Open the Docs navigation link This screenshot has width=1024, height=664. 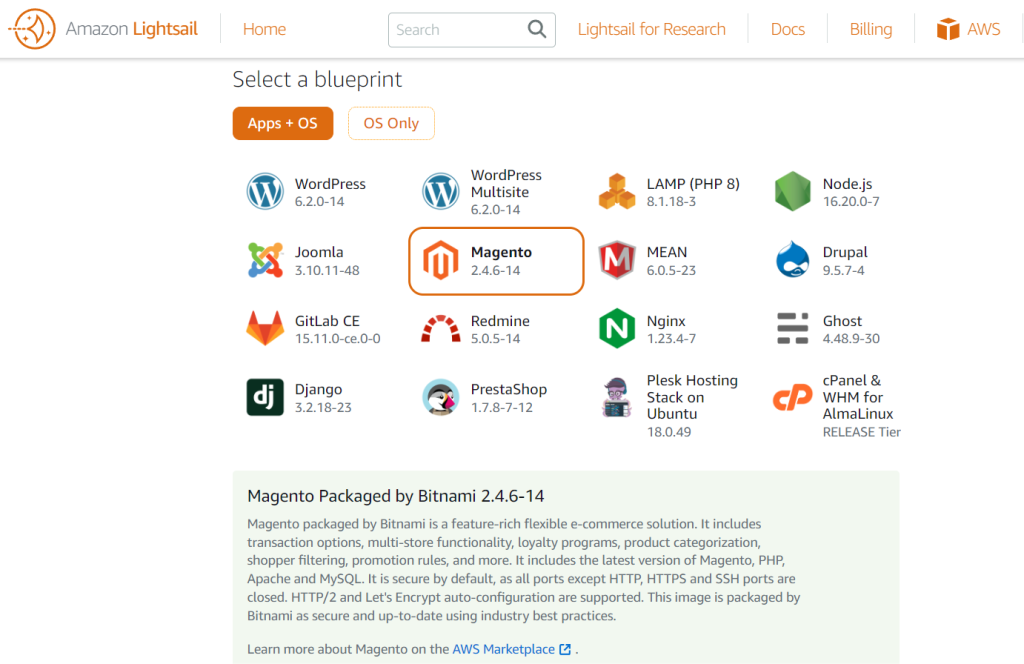coord(787,29)
